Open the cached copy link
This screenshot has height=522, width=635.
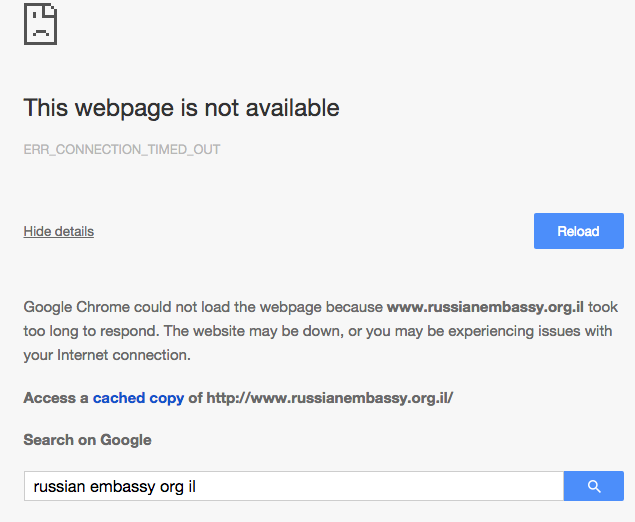click(x=138, y=398)
